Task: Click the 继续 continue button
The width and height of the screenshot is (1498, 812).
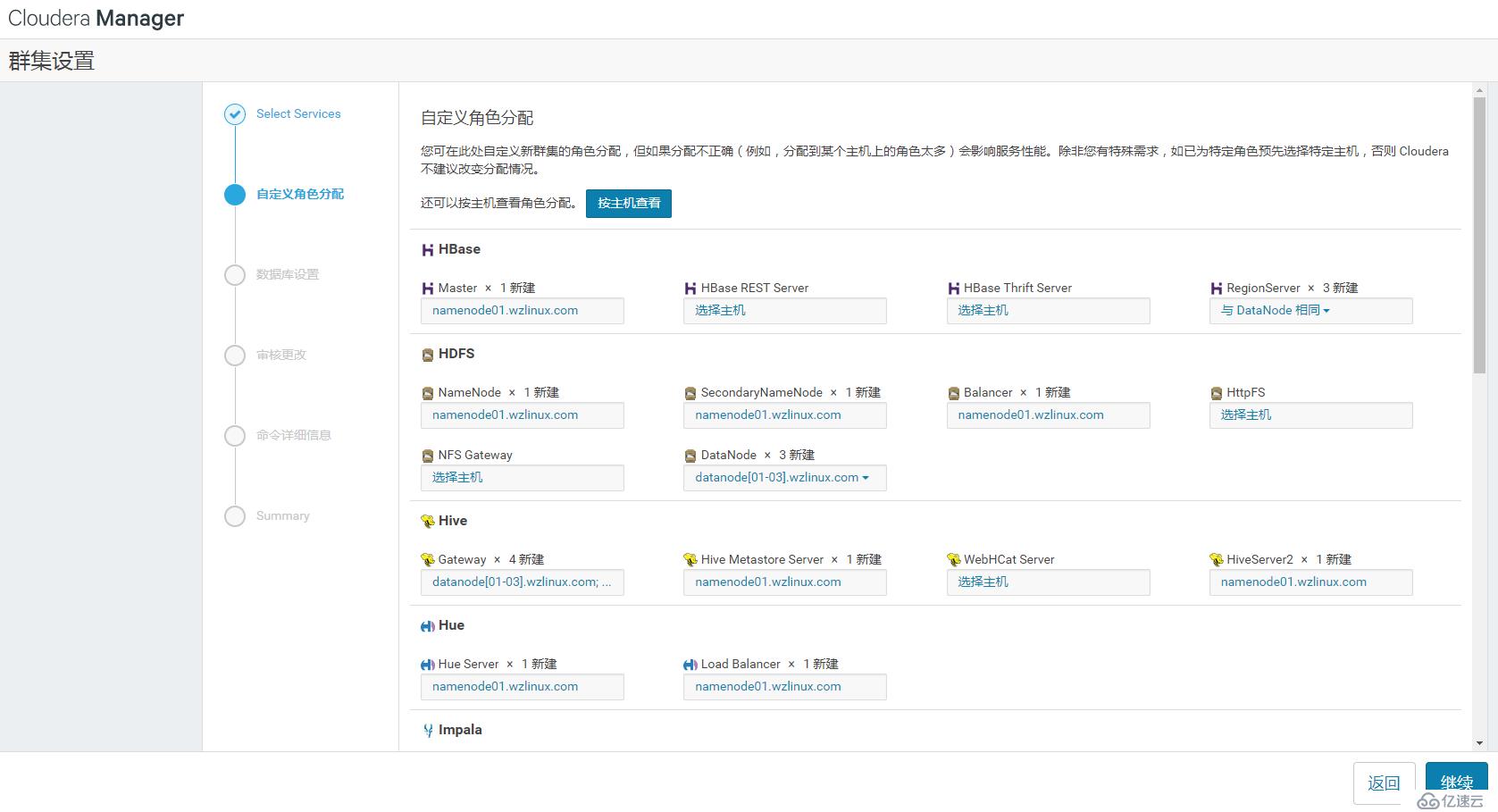Action: pos(1456,783)
